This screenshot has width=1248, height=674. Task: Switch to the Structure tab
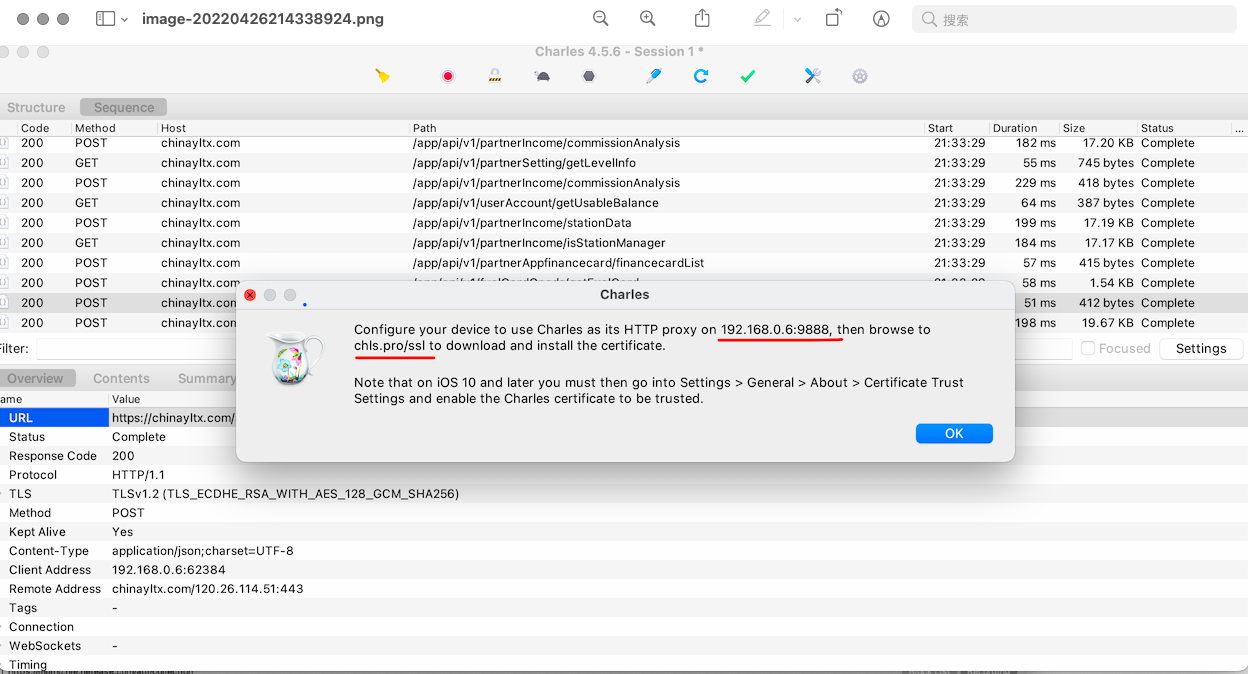point(36,107)
